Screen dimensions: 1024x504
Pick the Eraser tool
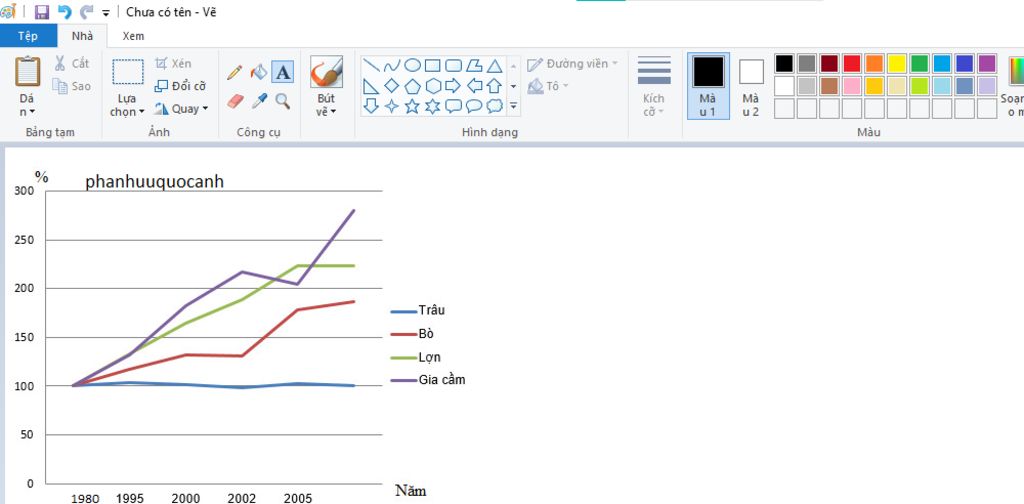pos(235,101)
